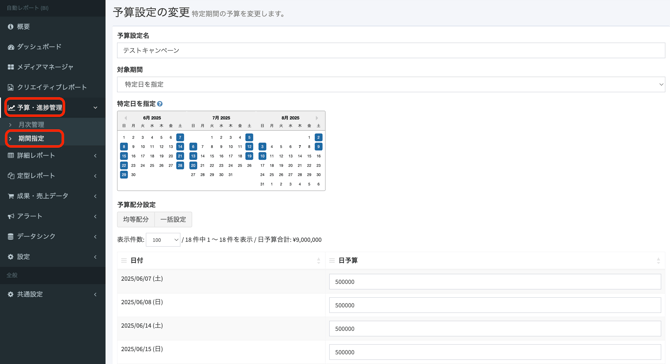The width and height of the screenshot is (670, 364).
Task: Click the 2025/06/08 (日) date cell
Action: 221,305
